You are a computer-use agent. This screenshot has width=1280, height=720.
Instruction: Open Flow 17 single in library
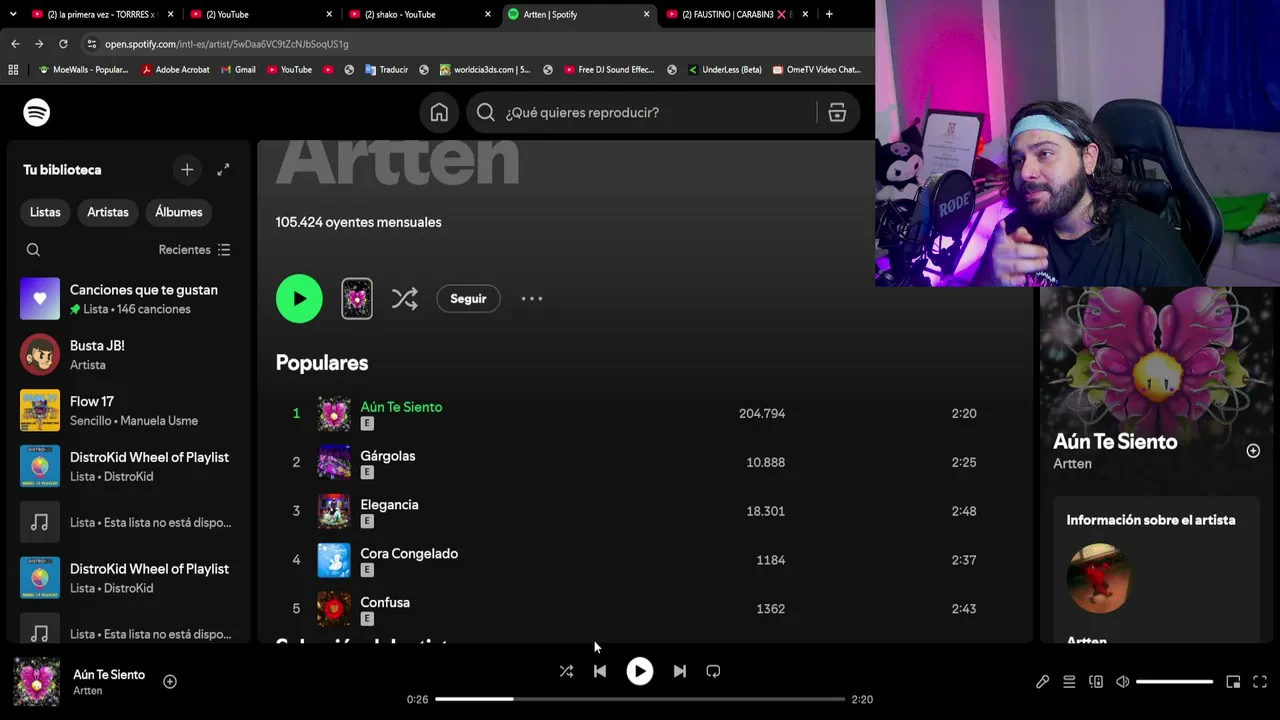(x=128, y=411)
